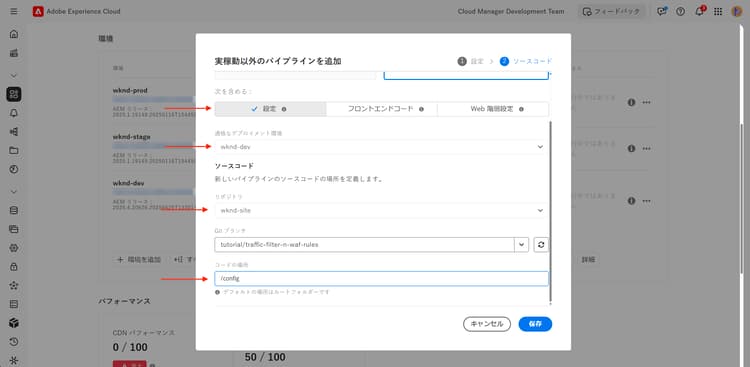Focus the tutorial/traffic-filter-n-waf-rules branch field
Screen dimensions: 750x367
tap(364, 245)
